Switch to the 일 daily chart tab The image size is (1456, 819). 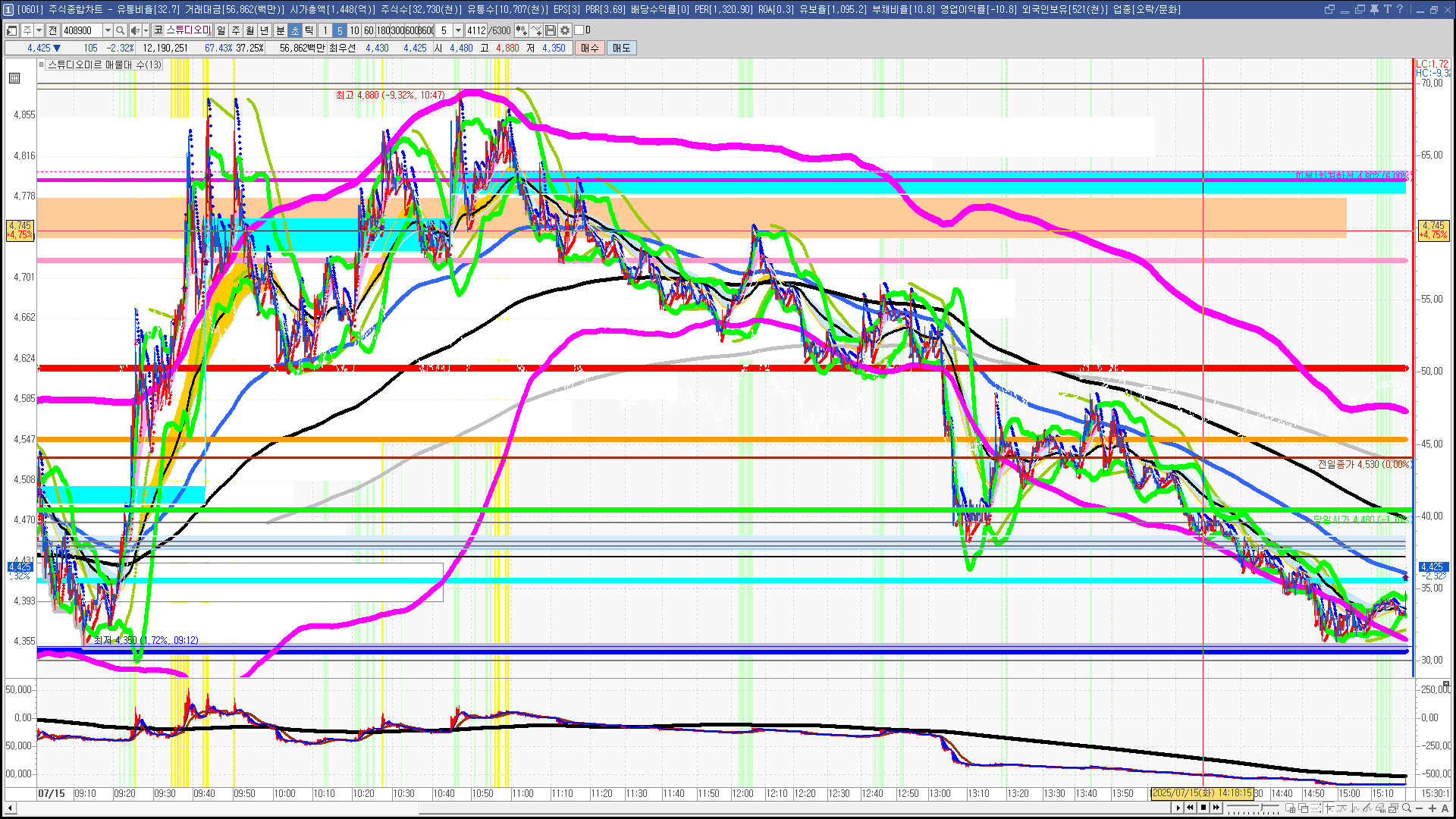pos(221,30)
